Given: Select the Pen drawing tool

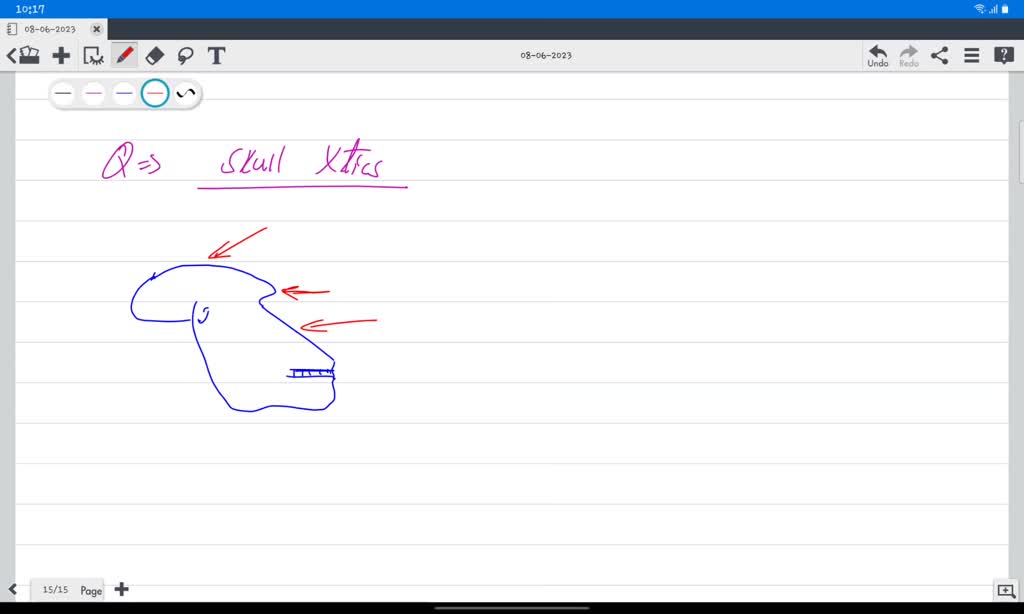Looking at the screenshot, I should [125, 56].
